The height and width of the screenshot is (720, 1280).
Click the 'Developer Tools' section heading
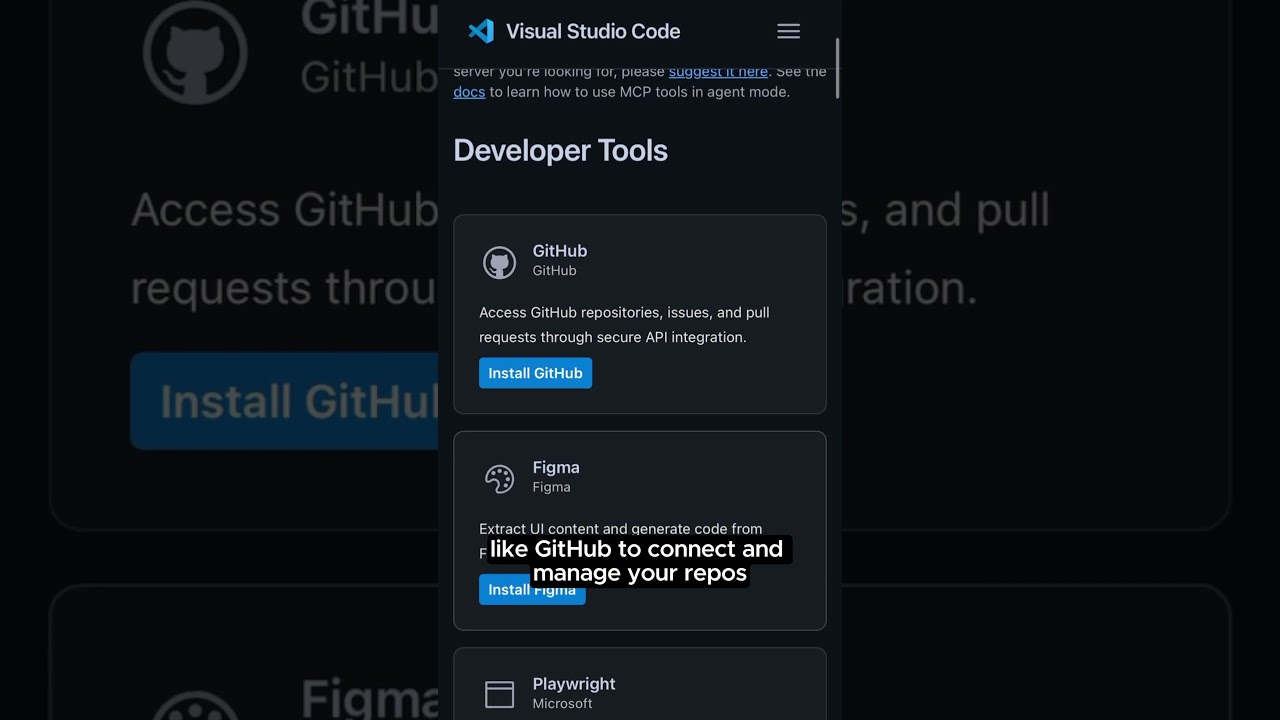pos(560,150)
